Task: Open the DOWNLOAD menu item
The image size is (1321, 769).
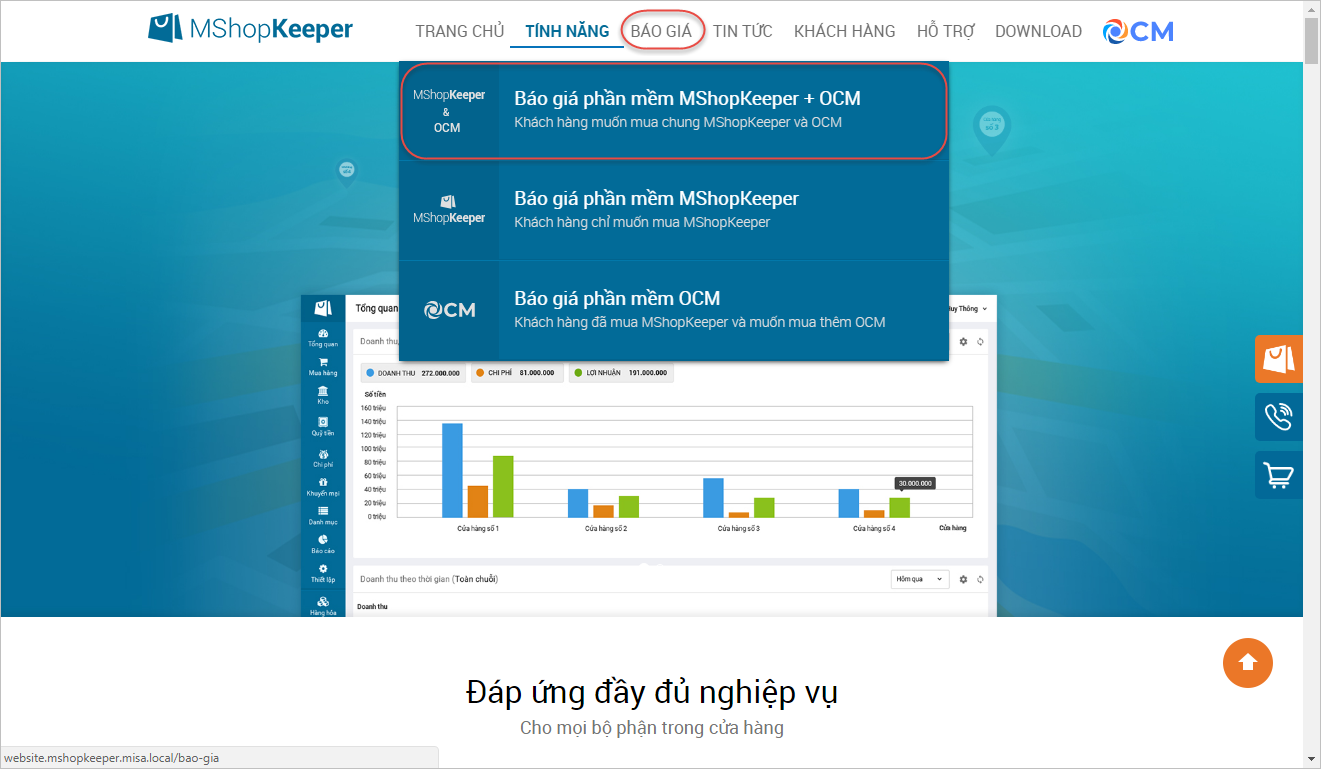Action: pos(1038,31)
